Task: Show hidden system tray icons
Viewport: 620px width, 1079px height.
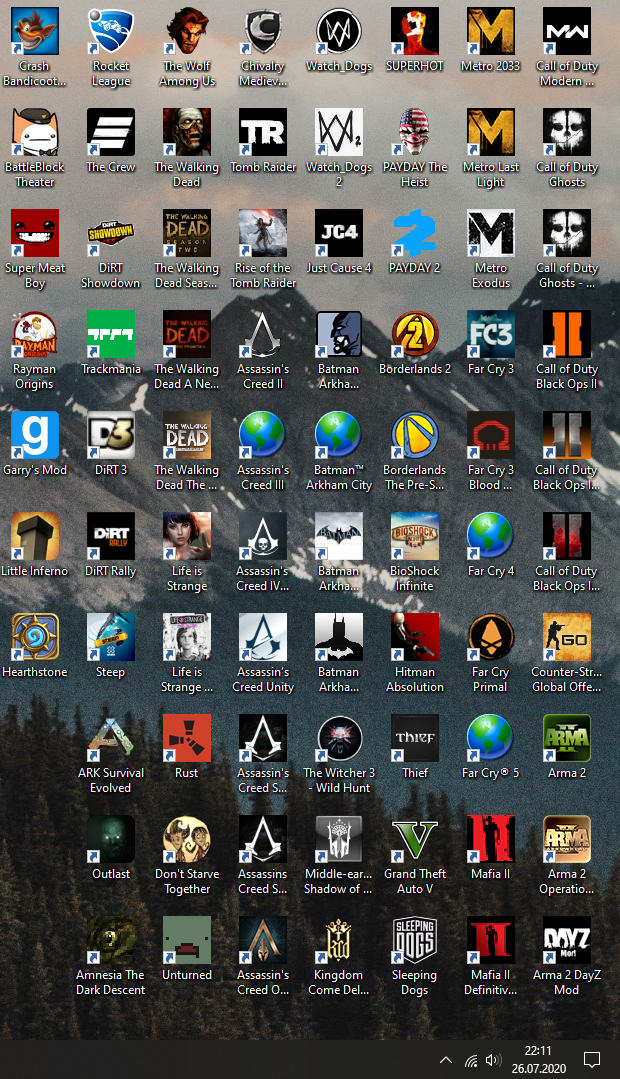Action: (x=445, y=1060)
